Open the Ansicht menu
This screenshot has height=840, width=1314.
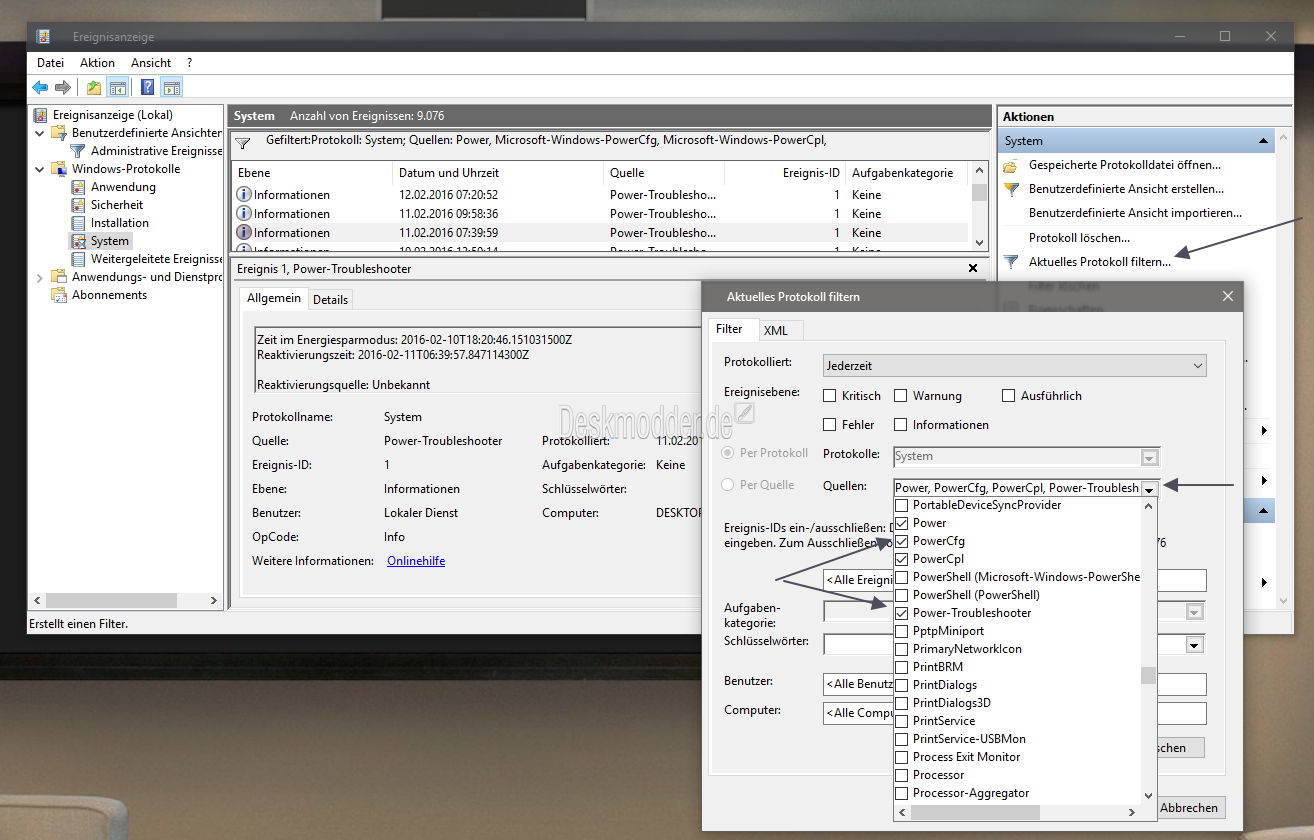click(x=151, y=63)
